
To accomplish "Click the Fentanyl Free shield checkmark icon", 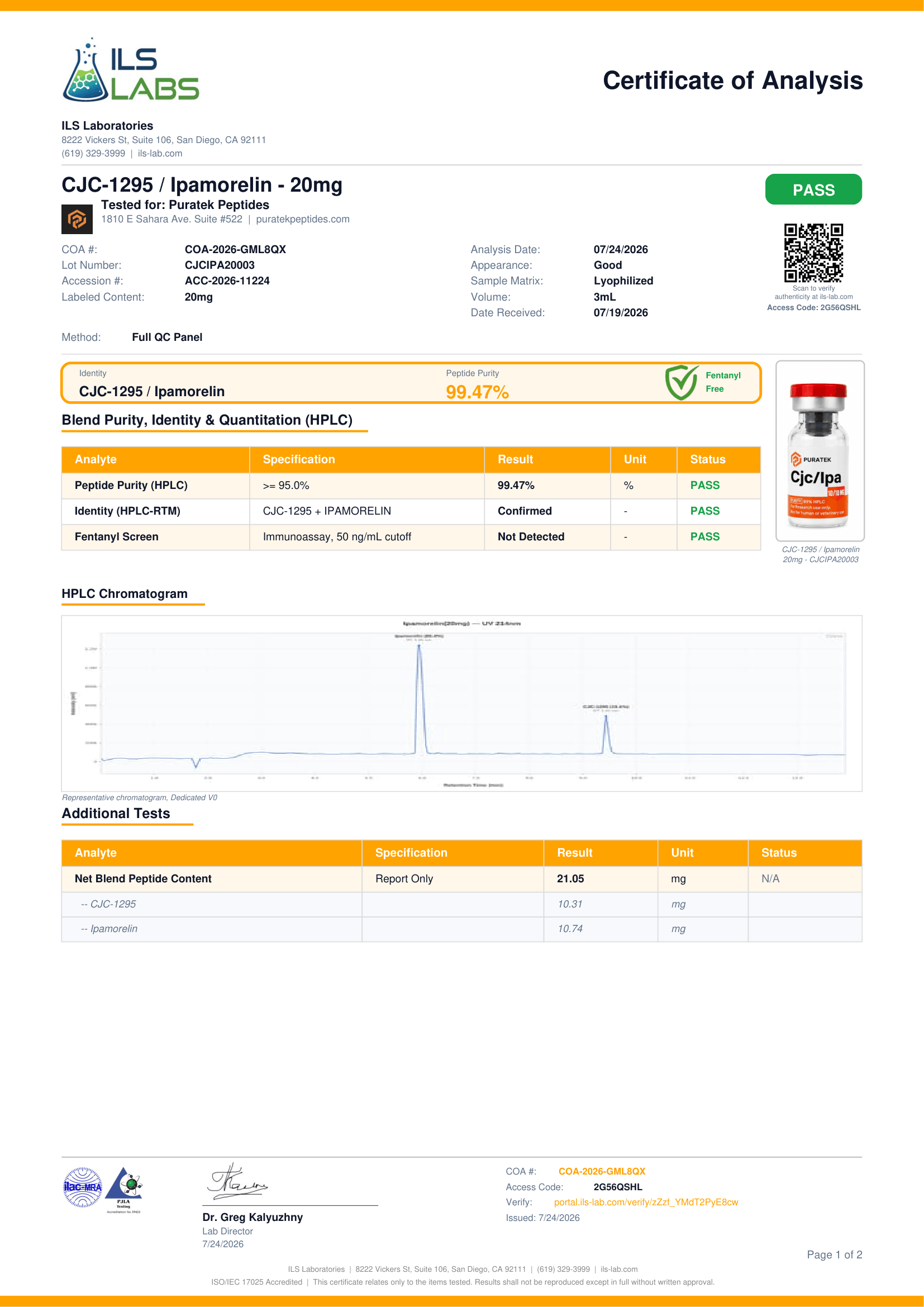I will [x=681, y=383].
